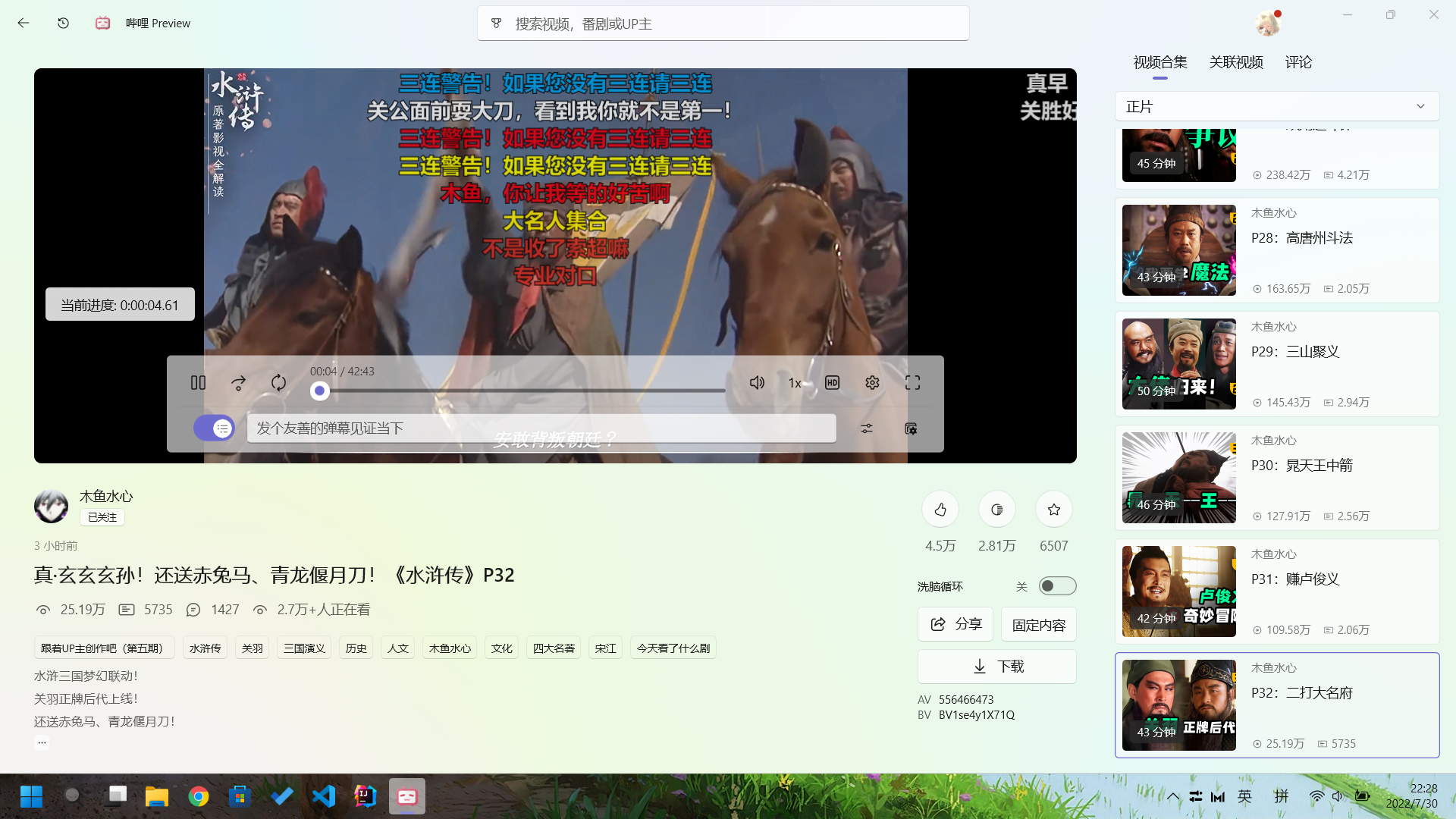1456x819 pixels.
Task: Click the video progress slider thumb
Action: tap(319, 391)
